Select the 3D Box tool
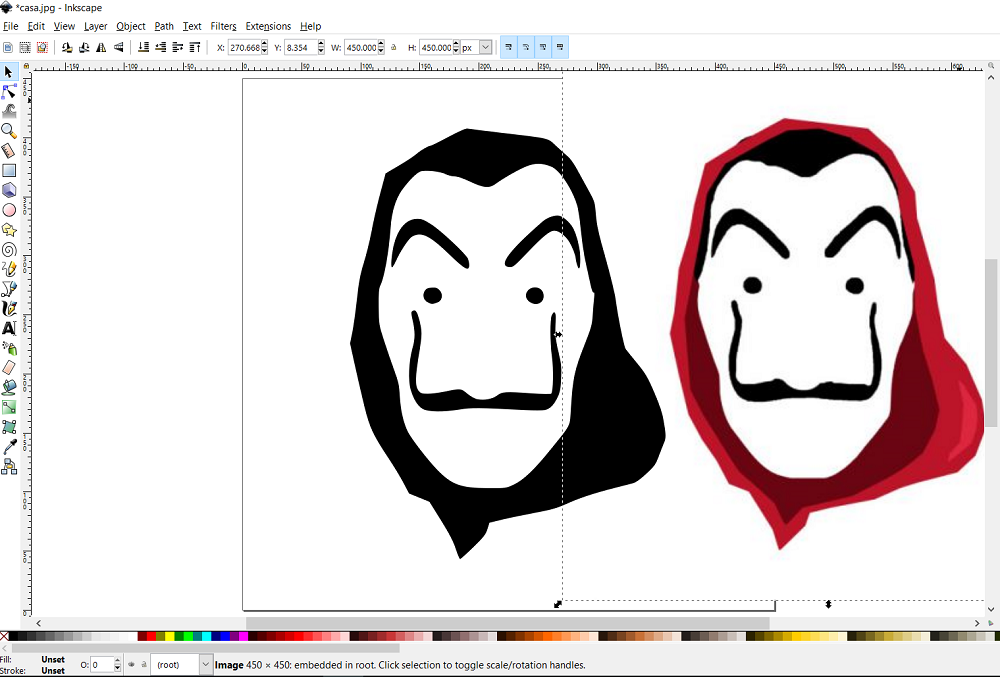 [9, 191]
